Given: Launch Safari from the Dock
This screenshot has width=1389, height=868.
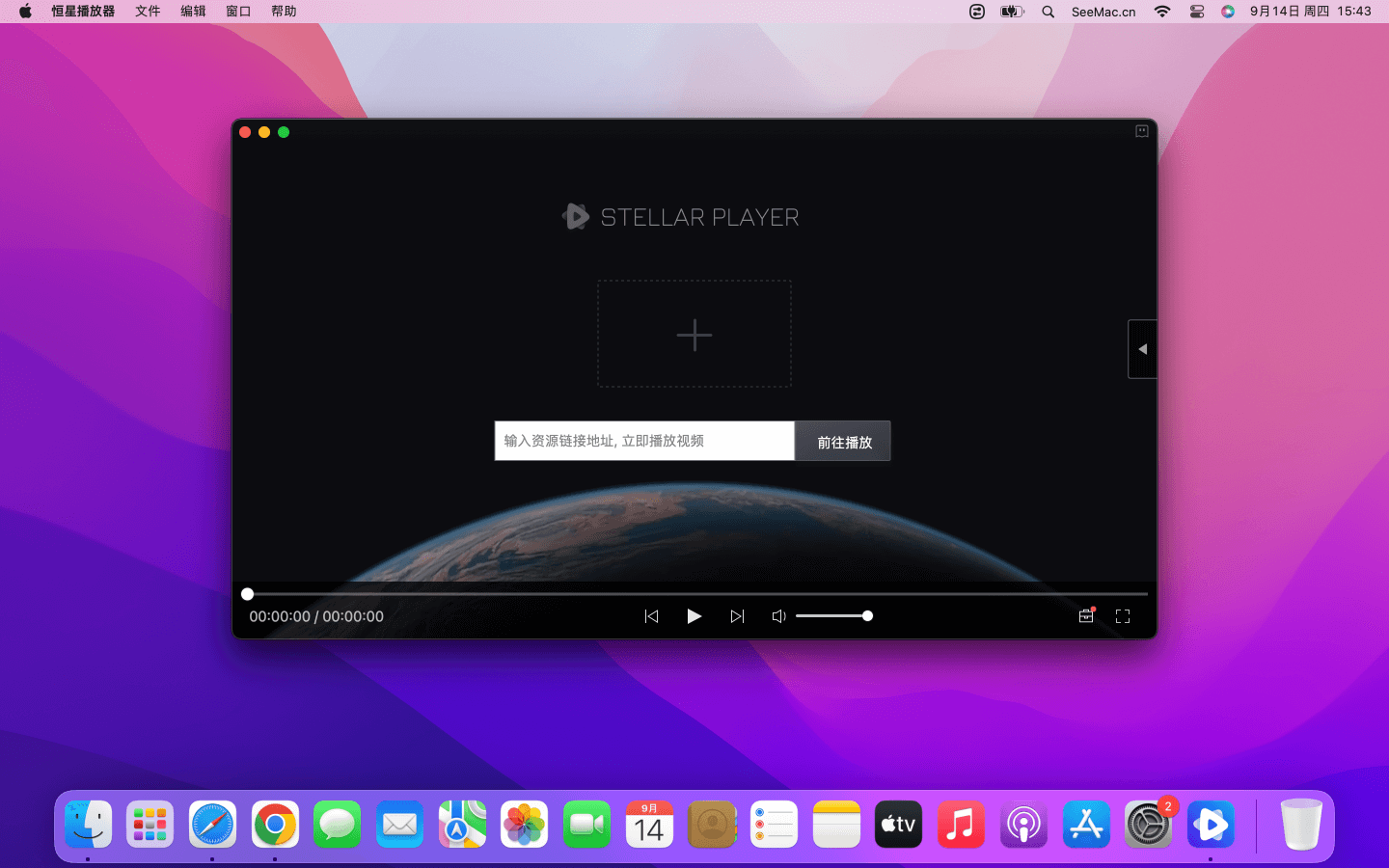Looking at the screenshot, I should click(x=212, y=825).
